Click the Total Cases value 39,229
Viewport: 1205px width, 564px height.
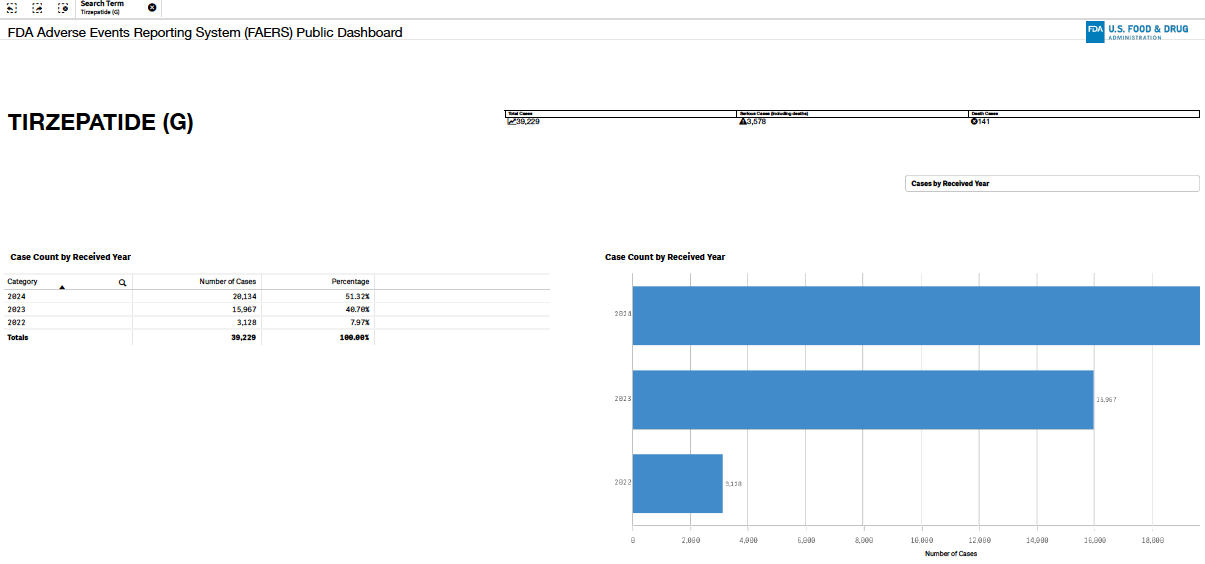tap(527, 121)
